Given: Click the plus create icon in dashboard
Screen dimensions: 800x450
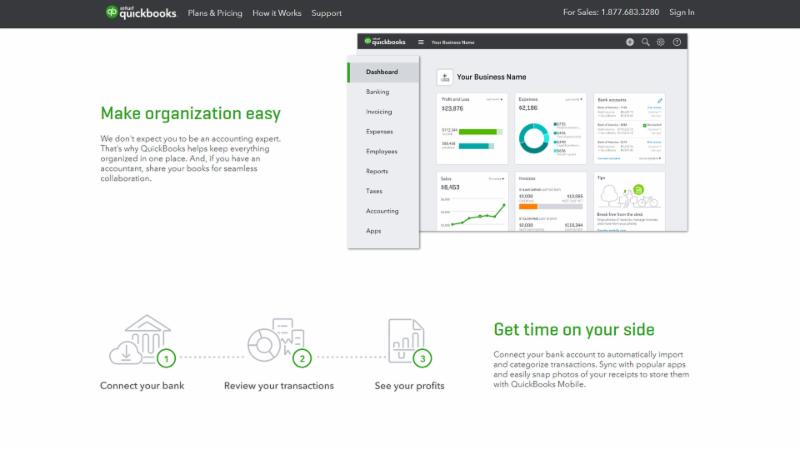Looking at the screenshot, I should [630, 42].
